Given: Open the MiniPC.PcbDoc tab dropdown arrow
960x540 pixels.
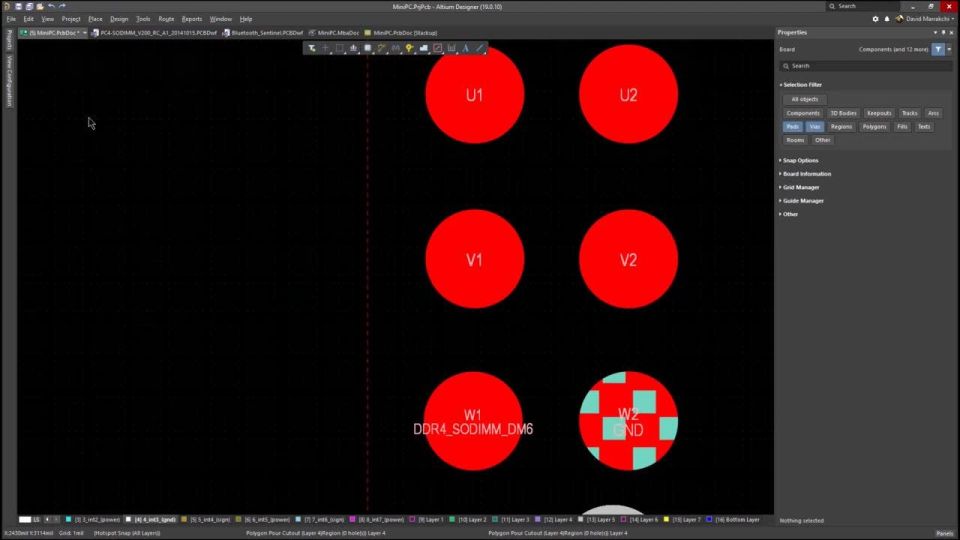Looking at the screenshot, I should pos(84,32).
